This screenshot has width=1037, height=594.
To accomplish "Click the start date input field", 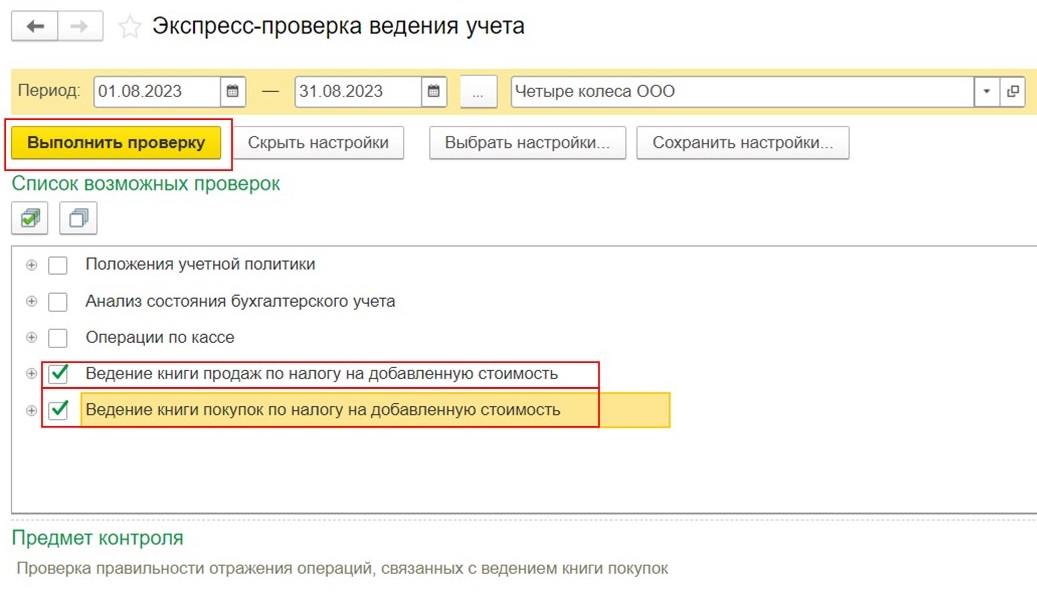I will click(157, 91).
